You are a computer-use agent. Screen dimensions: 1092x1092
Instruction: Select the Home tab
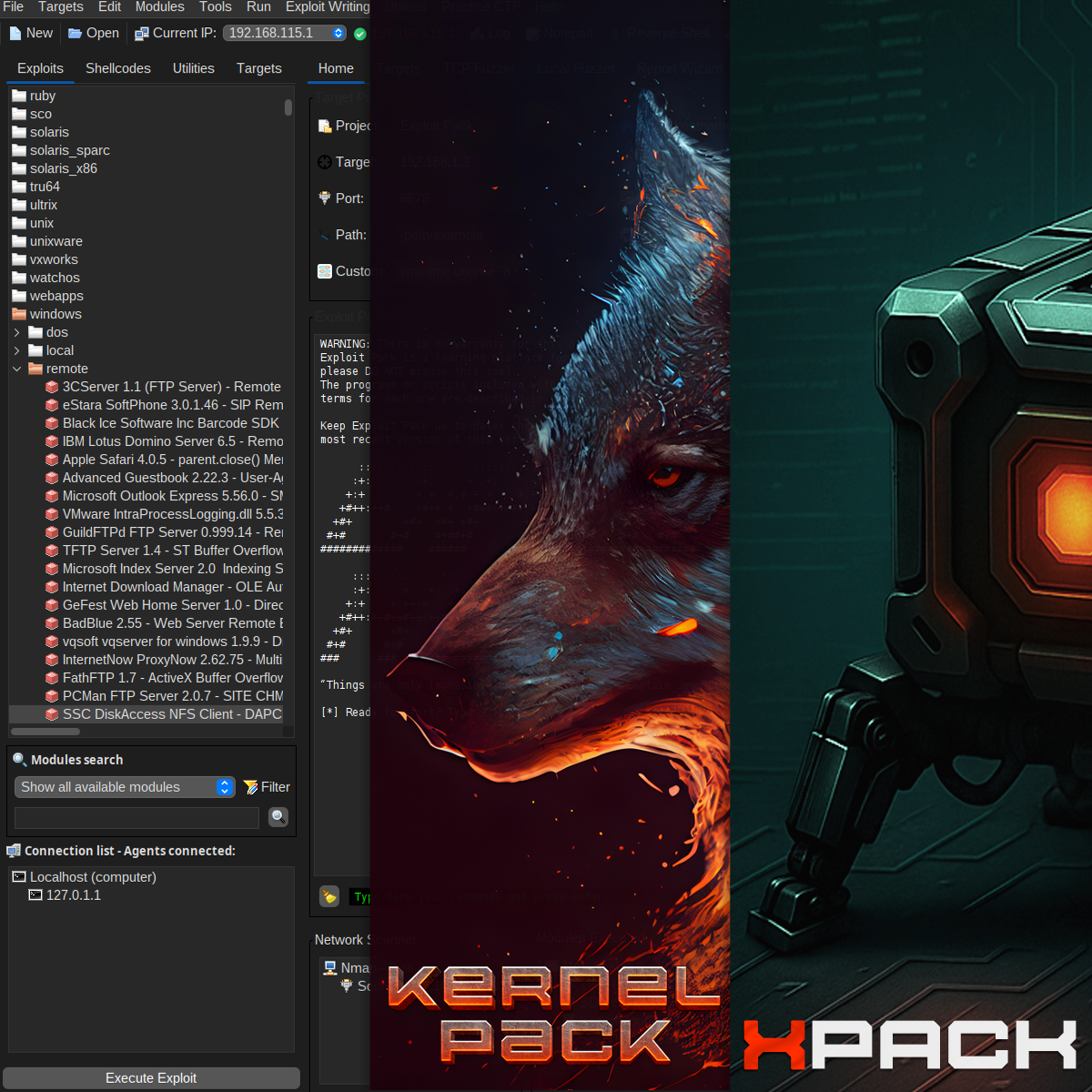coord(336,68)
